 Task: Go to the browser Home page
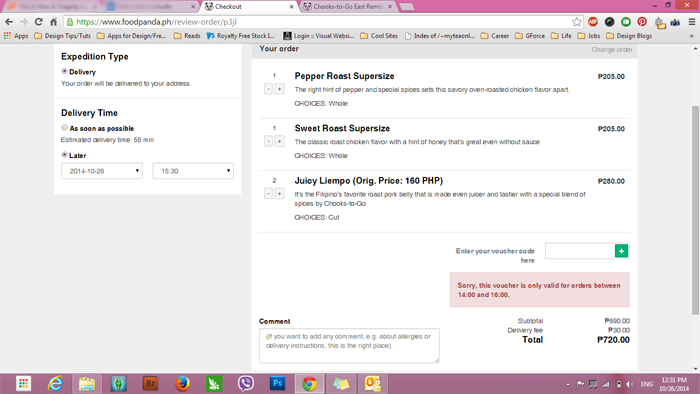tap(54, 22)
